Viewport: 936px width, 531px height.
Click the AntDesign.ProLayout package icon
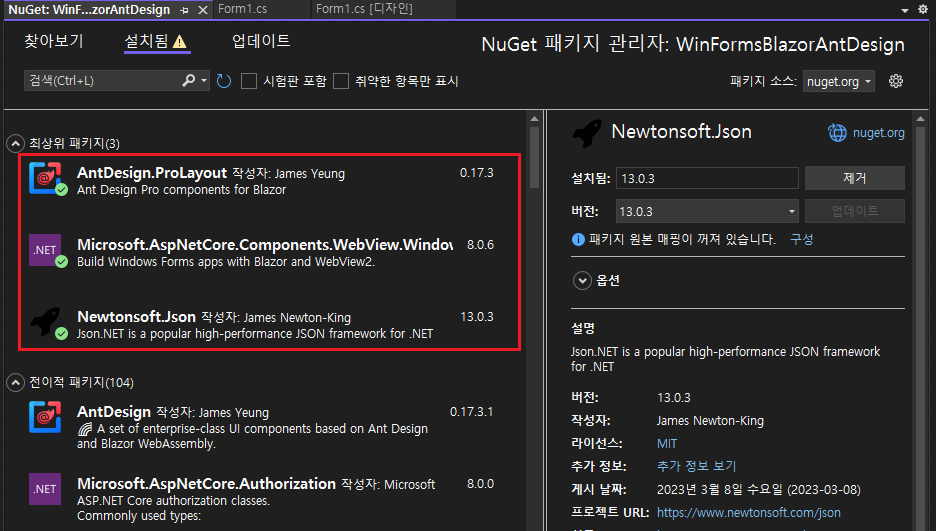[x=45, y=177]
